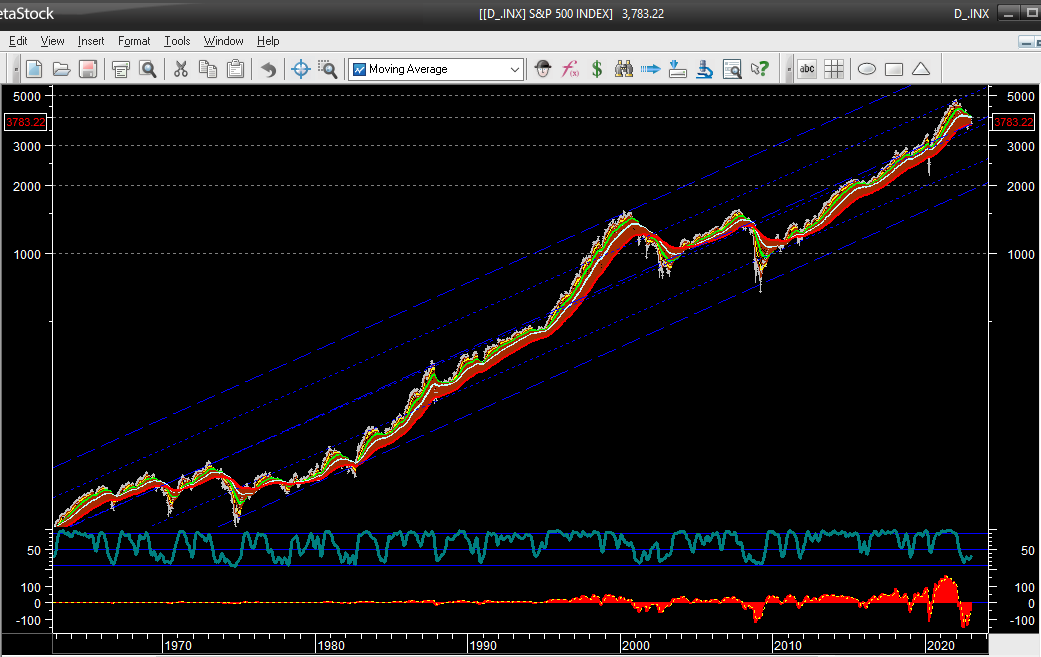Click the 2000 marker on date axis

[635, 646]
